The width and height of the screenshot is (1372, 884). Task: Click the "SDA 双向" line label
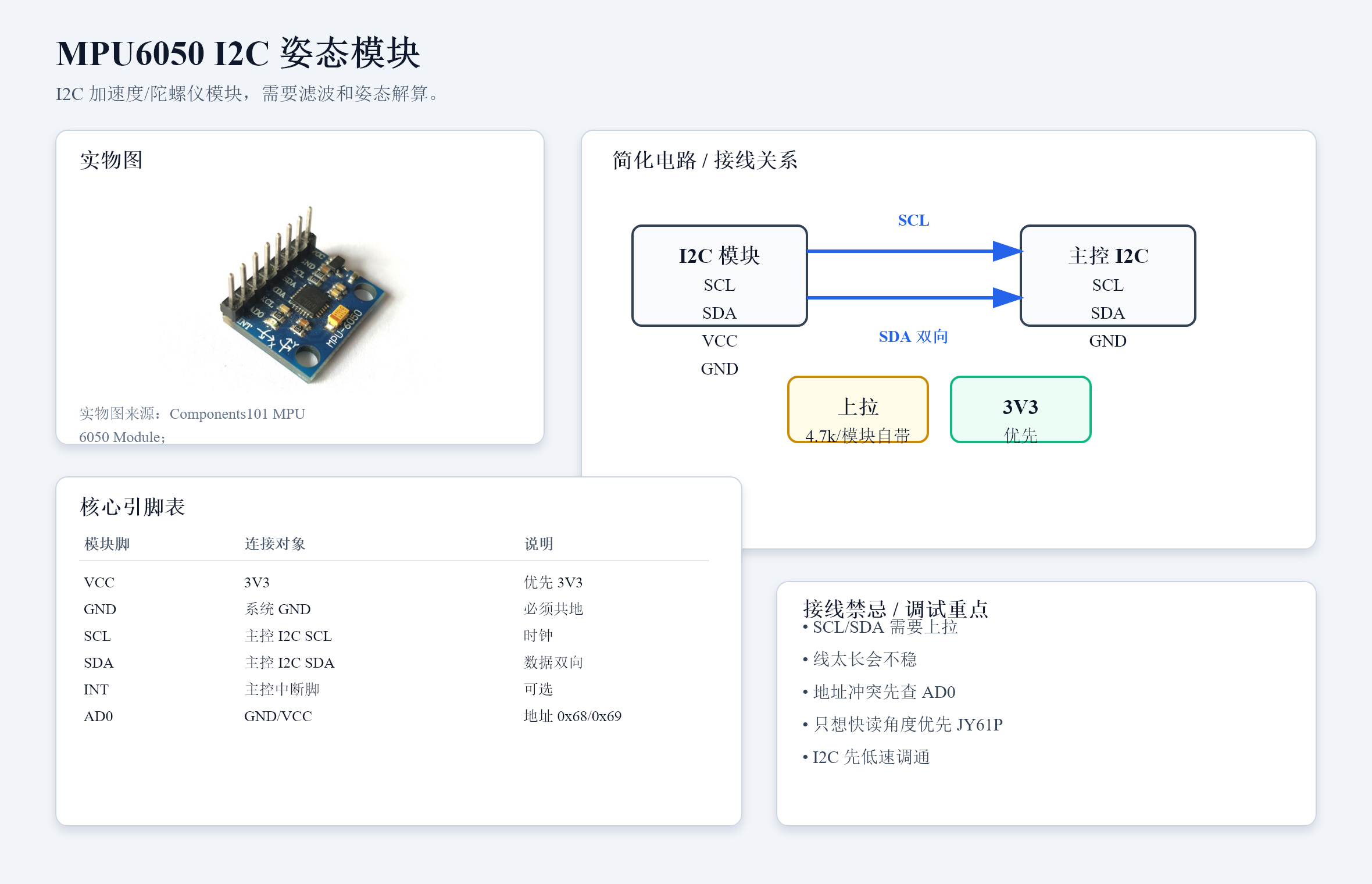tap(913, 337)
